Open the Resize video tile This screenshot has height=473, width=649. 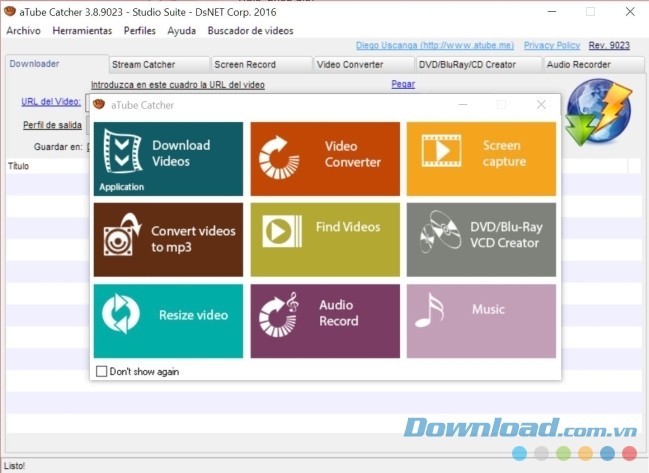pyautogui.click(x=168, y=320)
